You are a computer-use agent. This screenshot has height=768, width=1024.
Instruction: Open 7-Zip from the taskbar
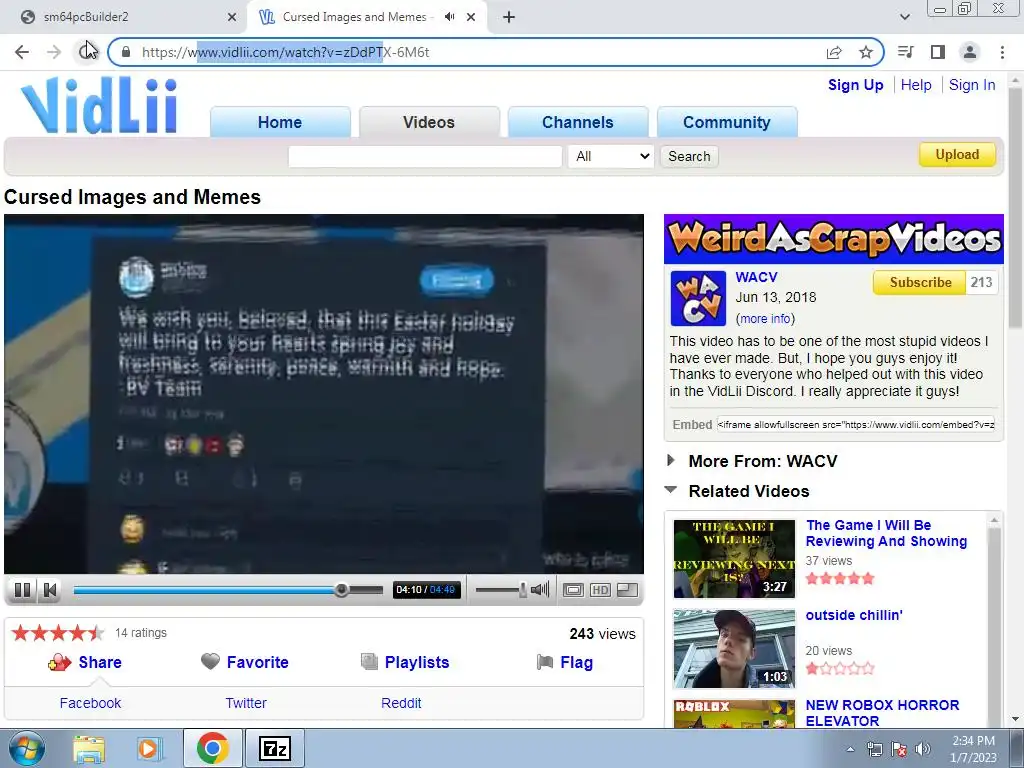pos(274,748)
